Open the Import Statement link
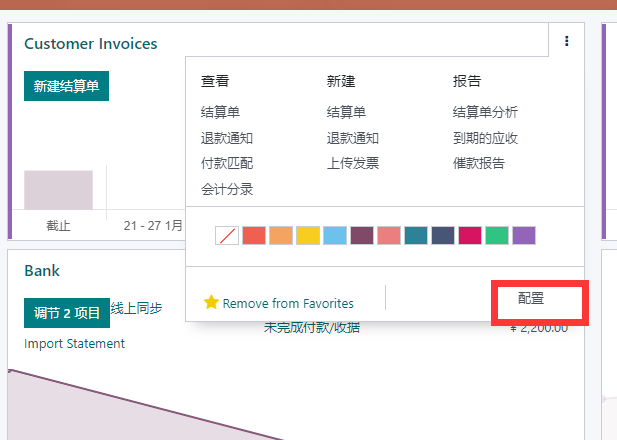 tap(74, 344)
